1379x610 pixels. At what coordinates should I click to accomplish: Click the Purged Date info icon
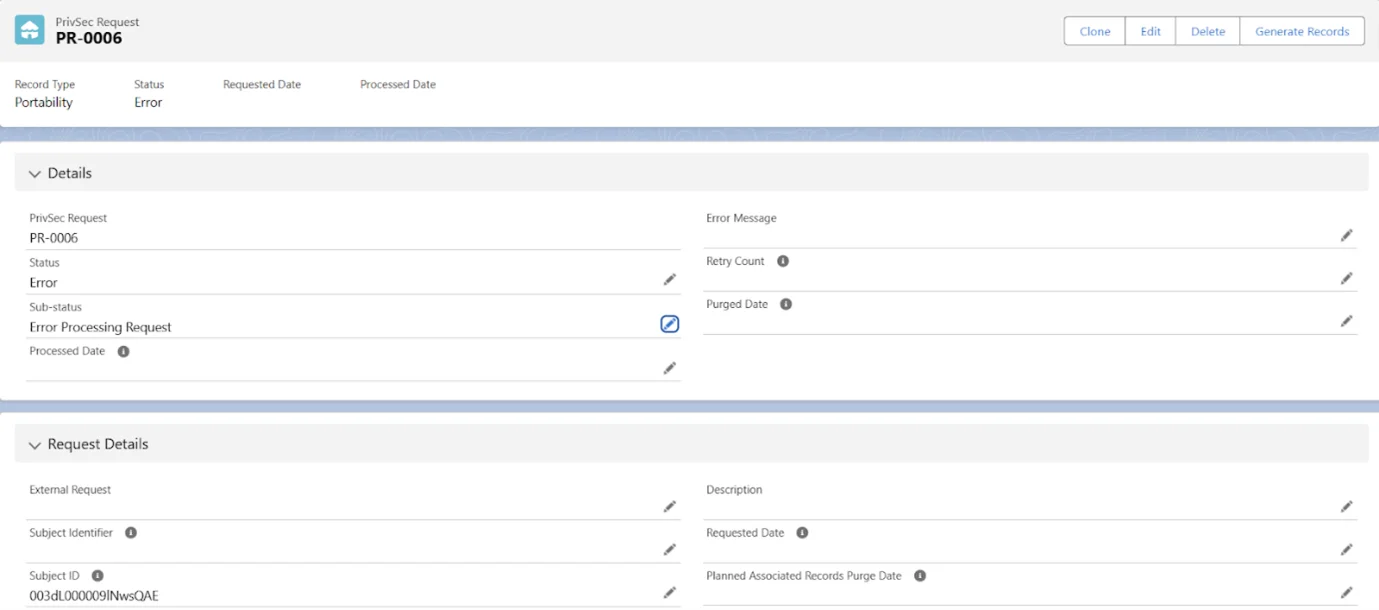coord(786,304)
